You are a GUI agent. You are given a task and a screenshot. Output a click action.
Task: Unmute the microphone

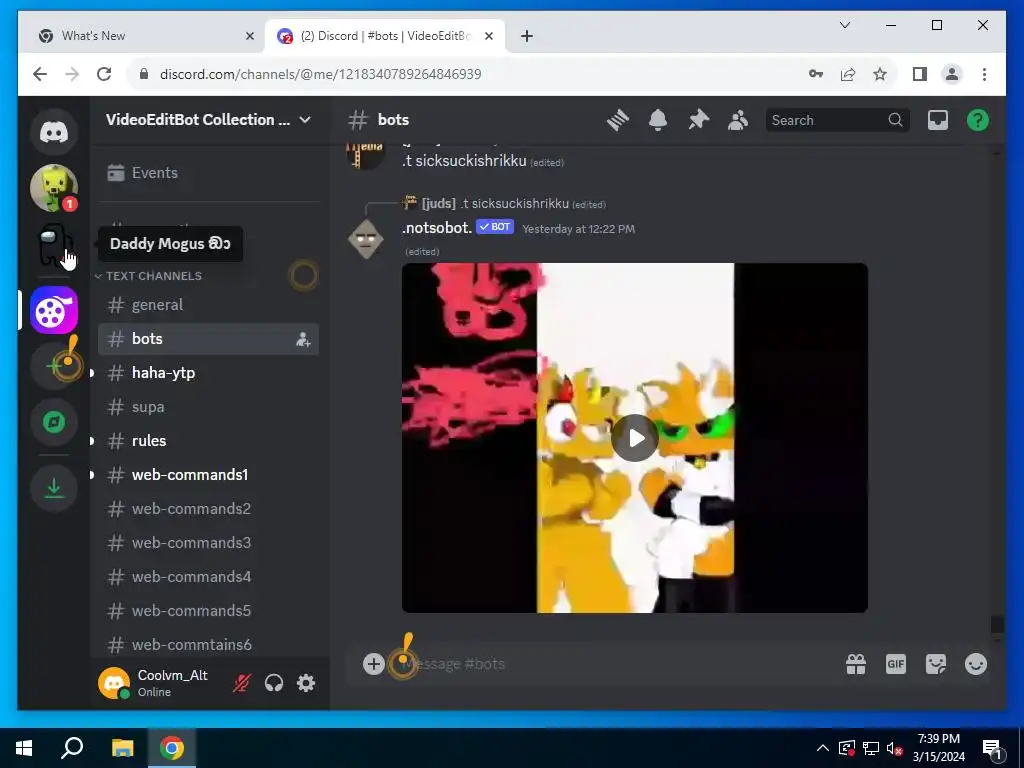(x=242, y=683)
